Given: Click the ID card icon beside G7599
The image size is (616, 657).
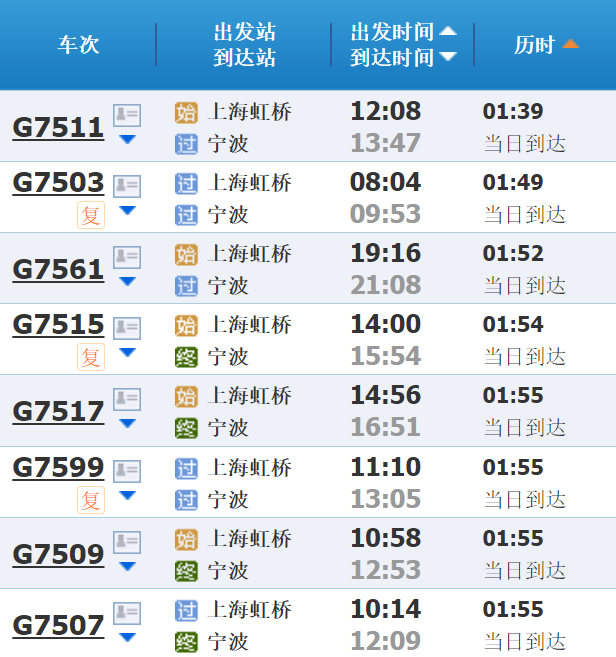Looking at the screenshot, I should (x=127, y=471).
